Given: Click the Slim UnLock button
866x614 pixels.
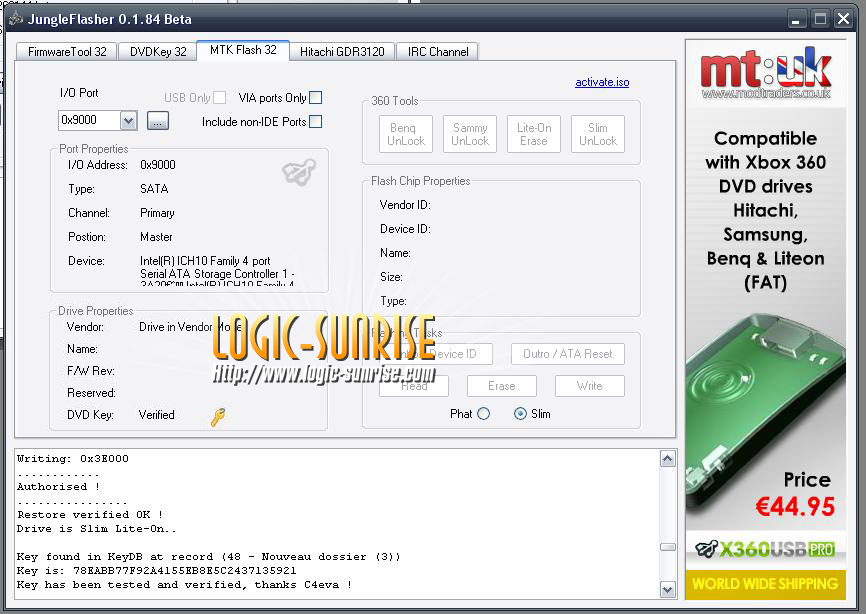Looking at the screenshot, I should click(x=598, y=134).
